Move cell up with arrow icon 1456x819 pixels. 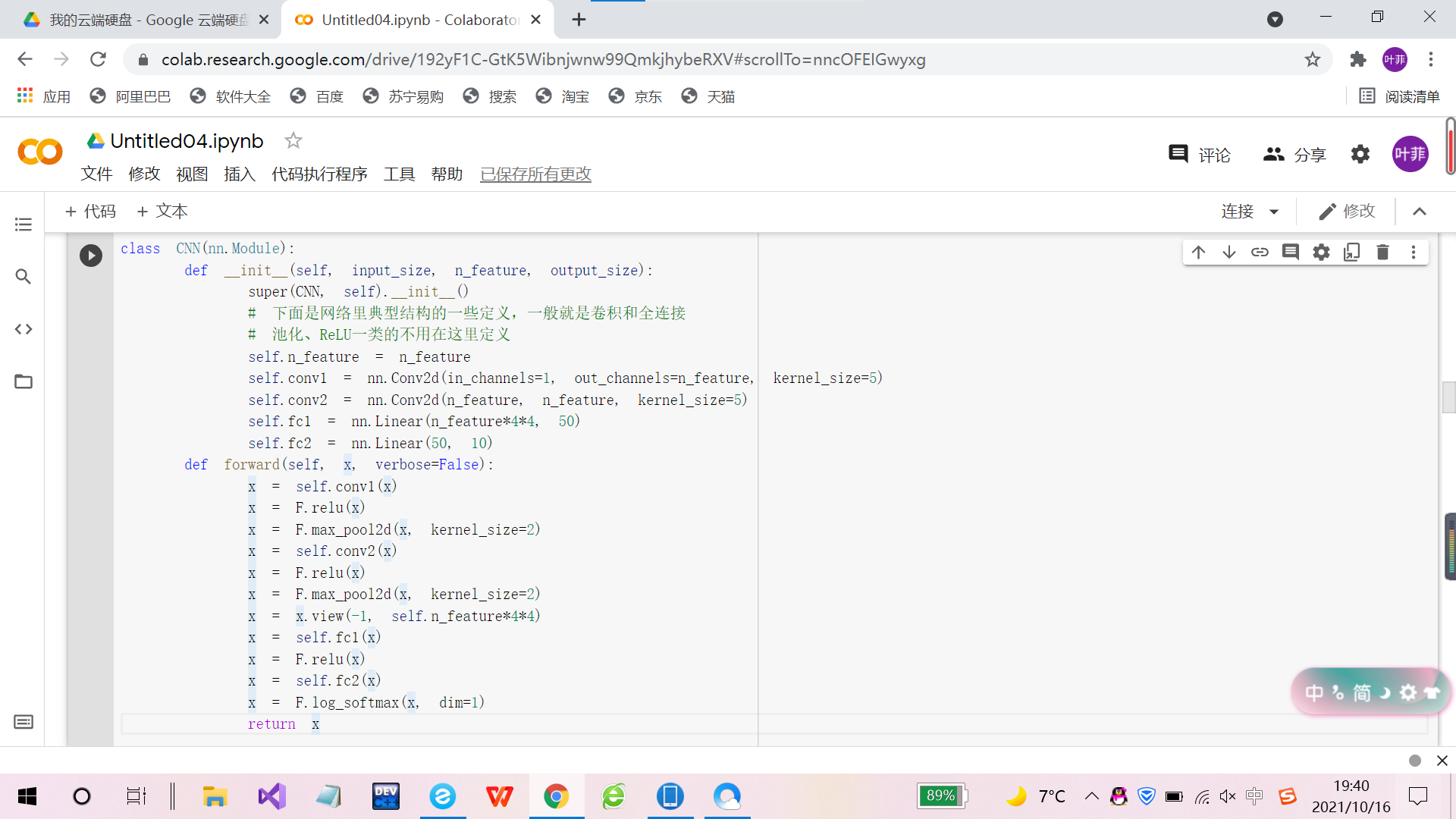pos(1198,253)
